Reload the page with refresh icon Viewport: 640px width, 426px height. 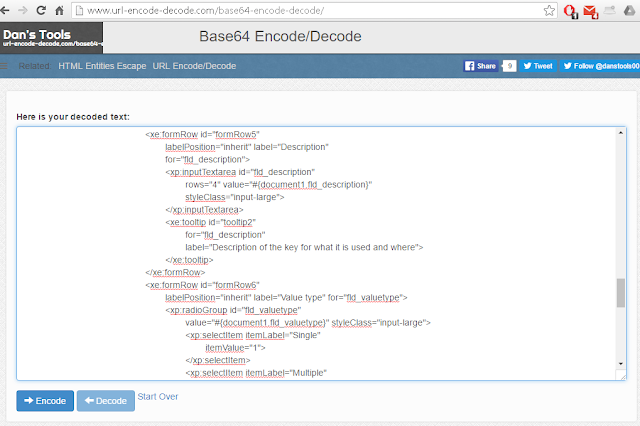tap(41, 10)
